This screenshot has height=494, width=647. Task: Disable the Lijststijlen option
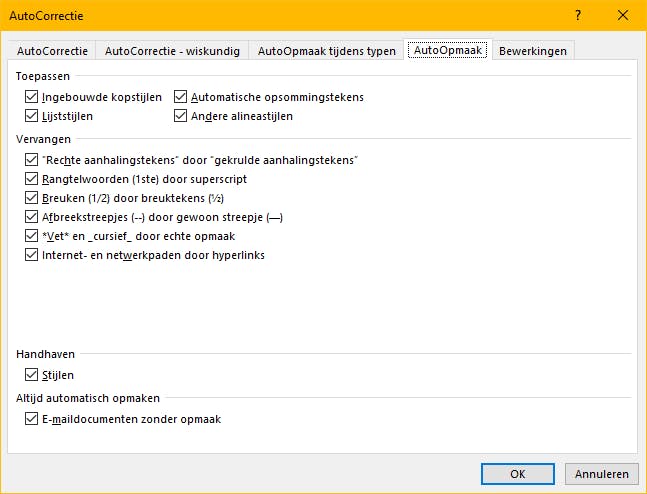[32, 116]
